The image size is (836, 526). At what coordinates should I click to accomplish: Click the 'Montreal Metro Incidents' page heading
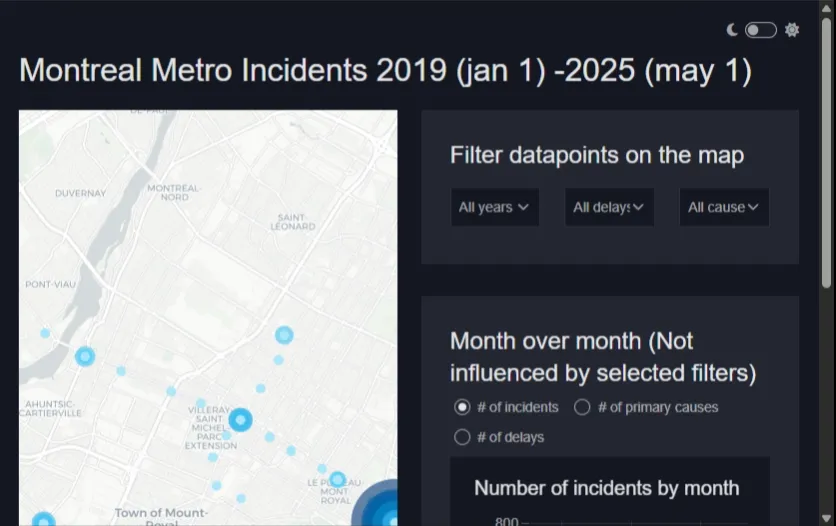click(385, 71)
